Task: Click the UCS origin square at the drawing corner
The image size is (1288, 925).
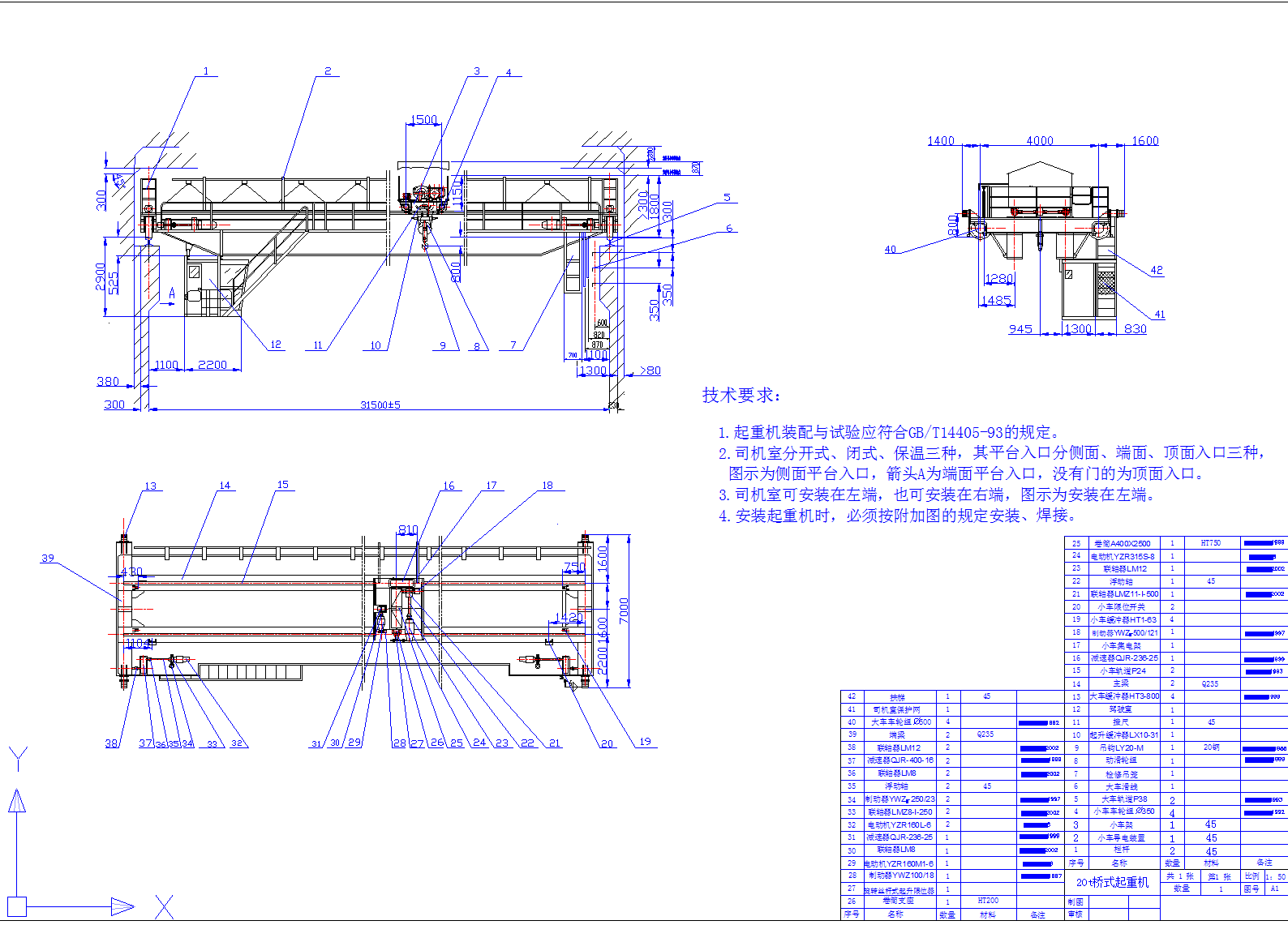Action: click(x=17, y=906)
